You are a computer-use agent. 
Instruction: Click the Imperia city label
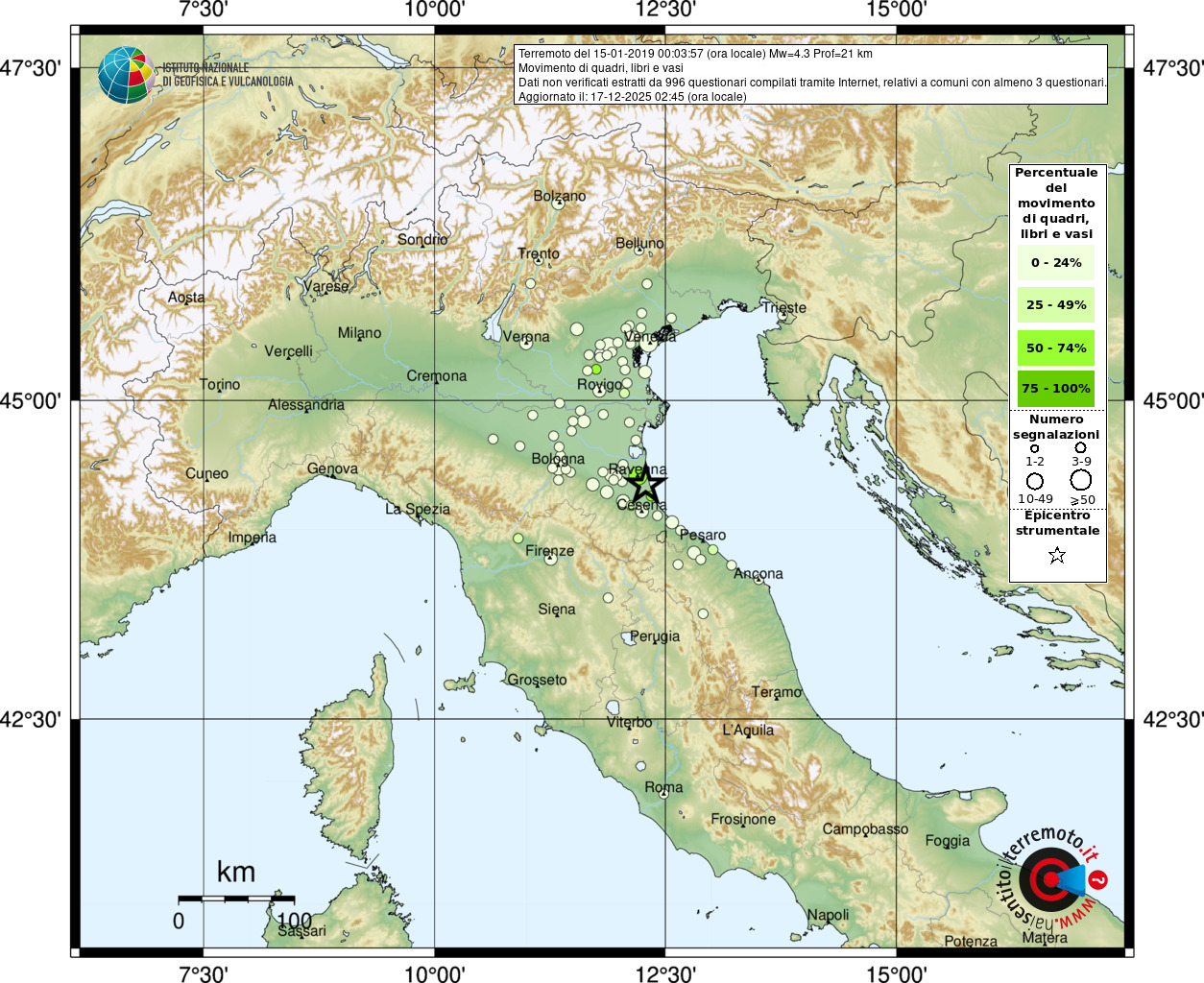(253, 537)
